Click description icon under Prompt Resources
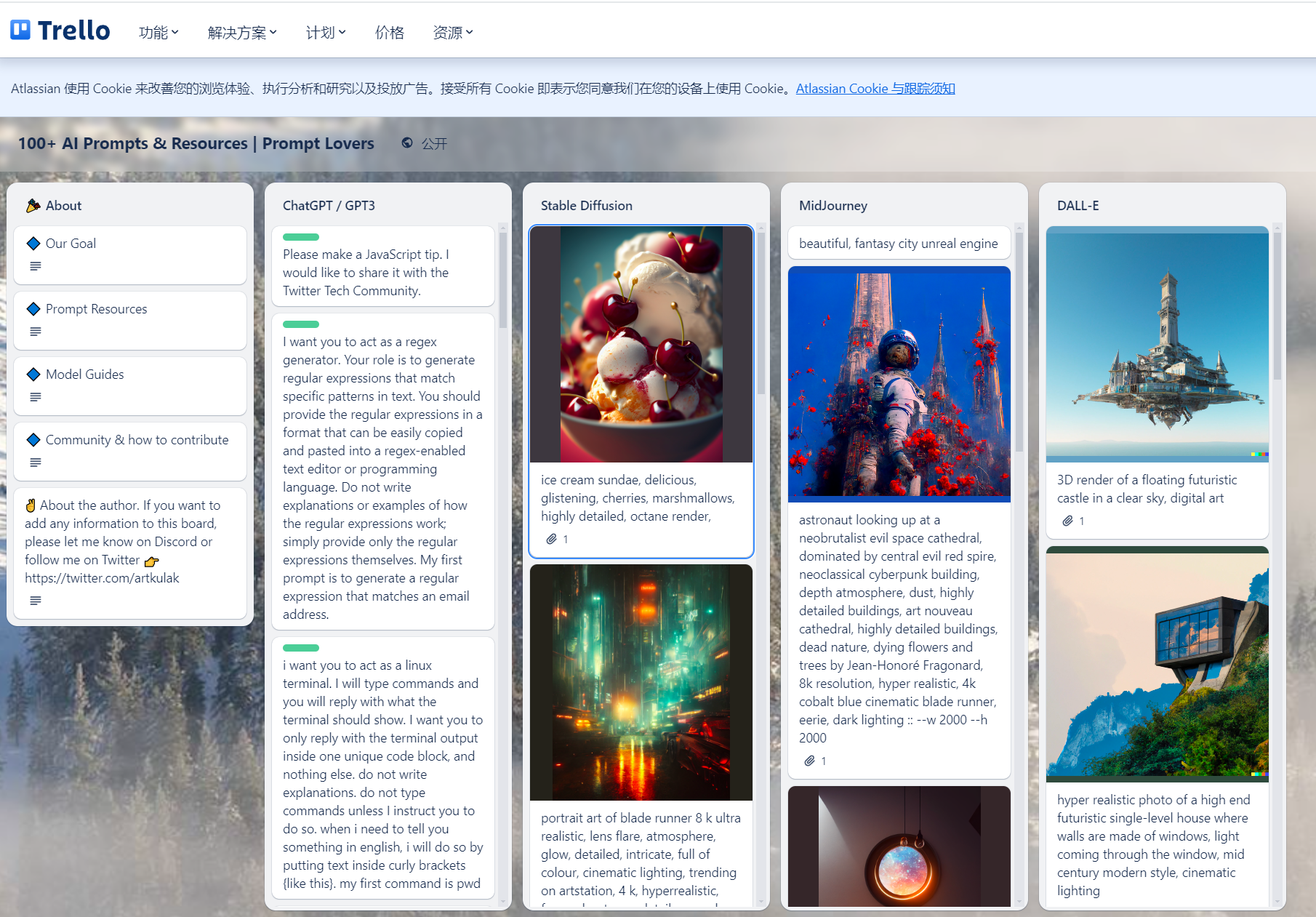Image resolution: width=1316 pixels, height=917 pixels. [x=35, y=332]
